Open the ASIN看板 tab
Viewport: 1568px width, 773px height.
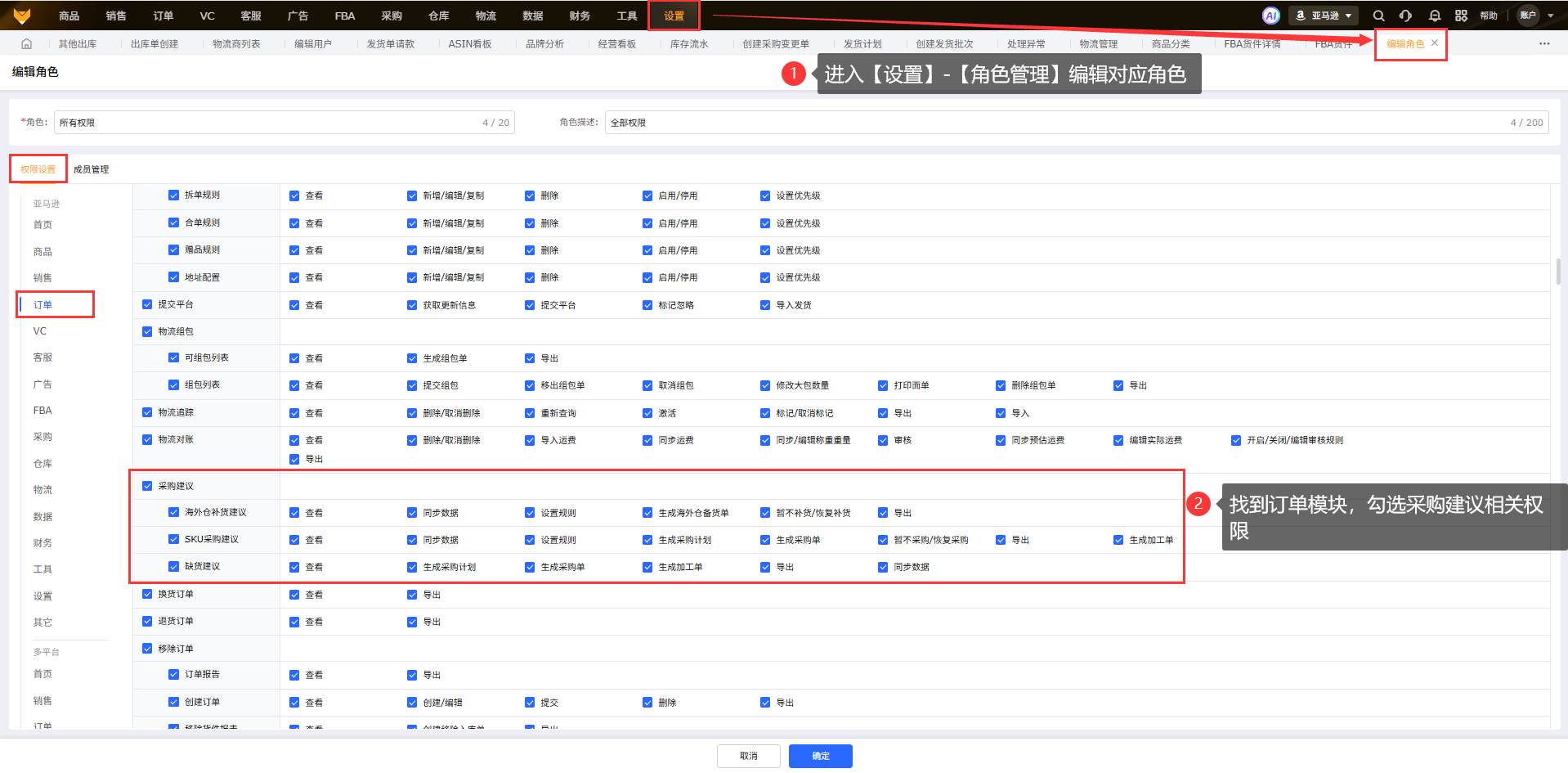pos(470,44)
